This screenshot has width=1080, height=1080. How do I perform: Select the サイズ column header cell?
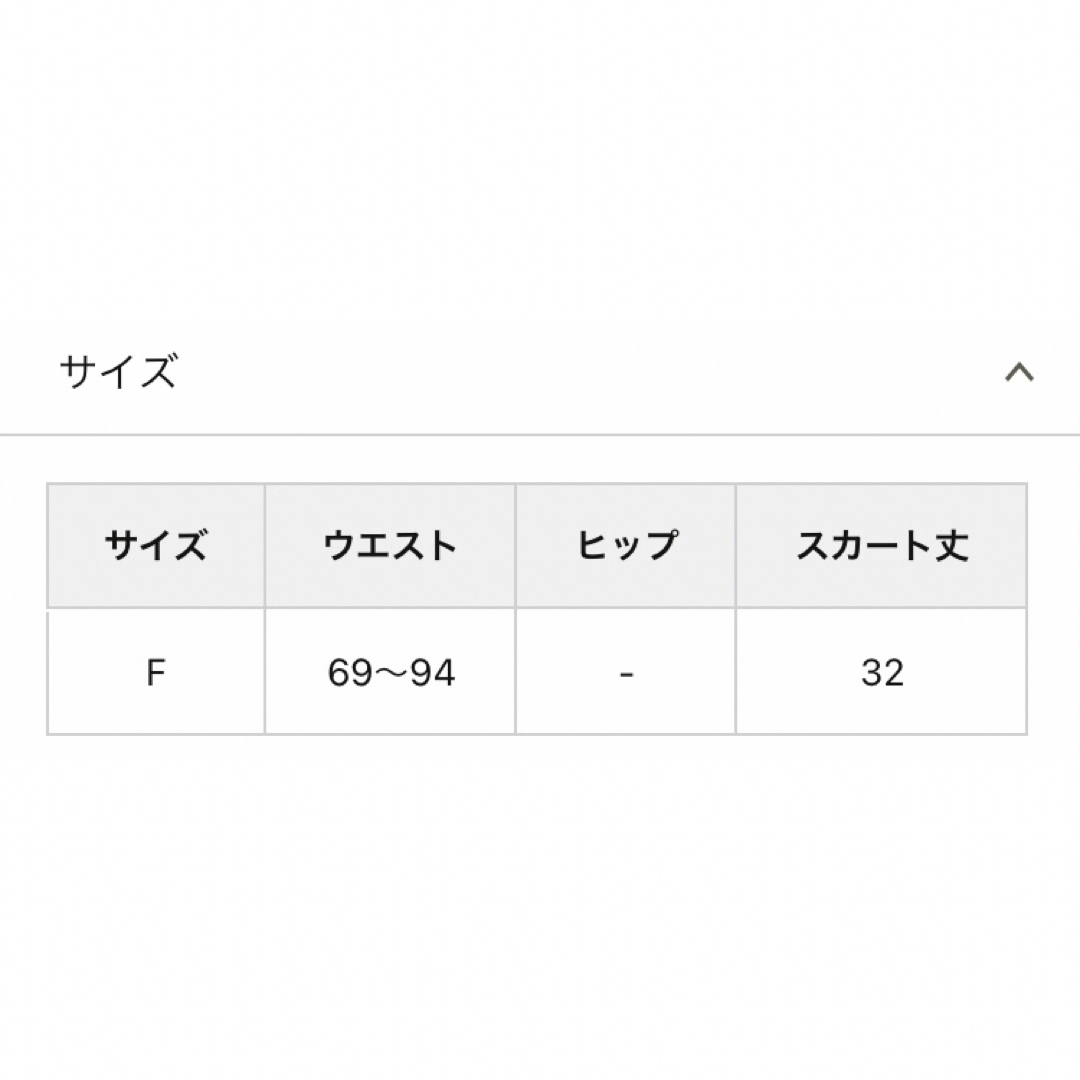point(156,546)
